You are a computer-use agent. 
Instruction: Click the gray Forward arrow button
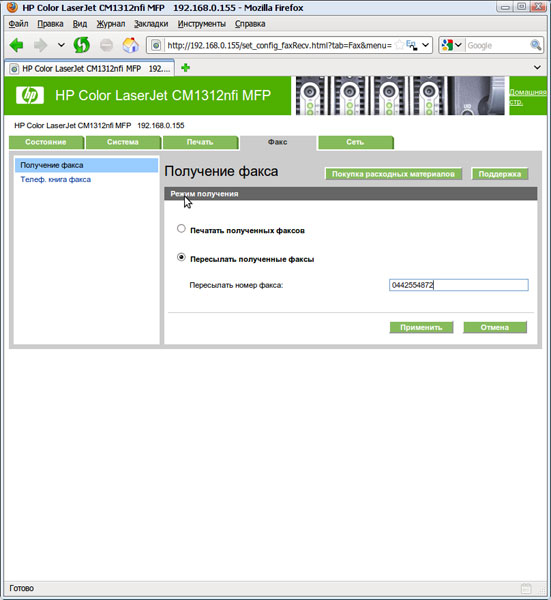[40, 46]
